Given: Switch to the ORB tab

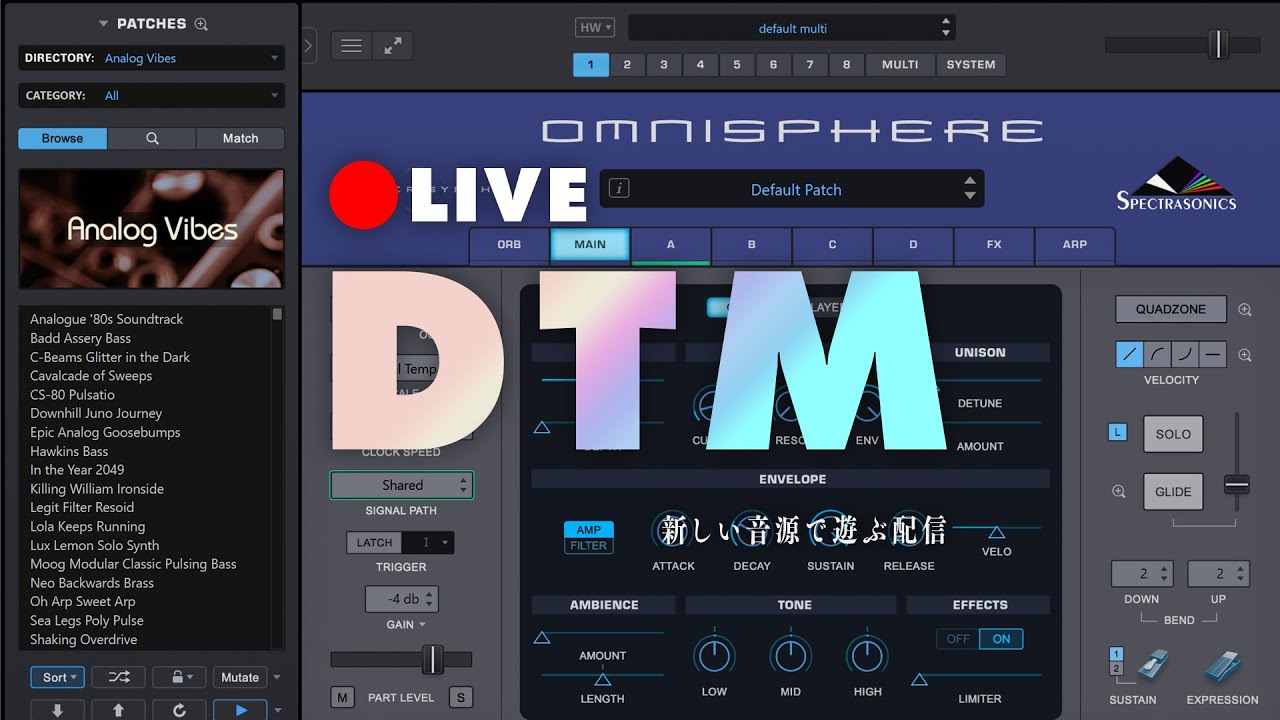Looking at the screenshot, I should click(509, 245).
